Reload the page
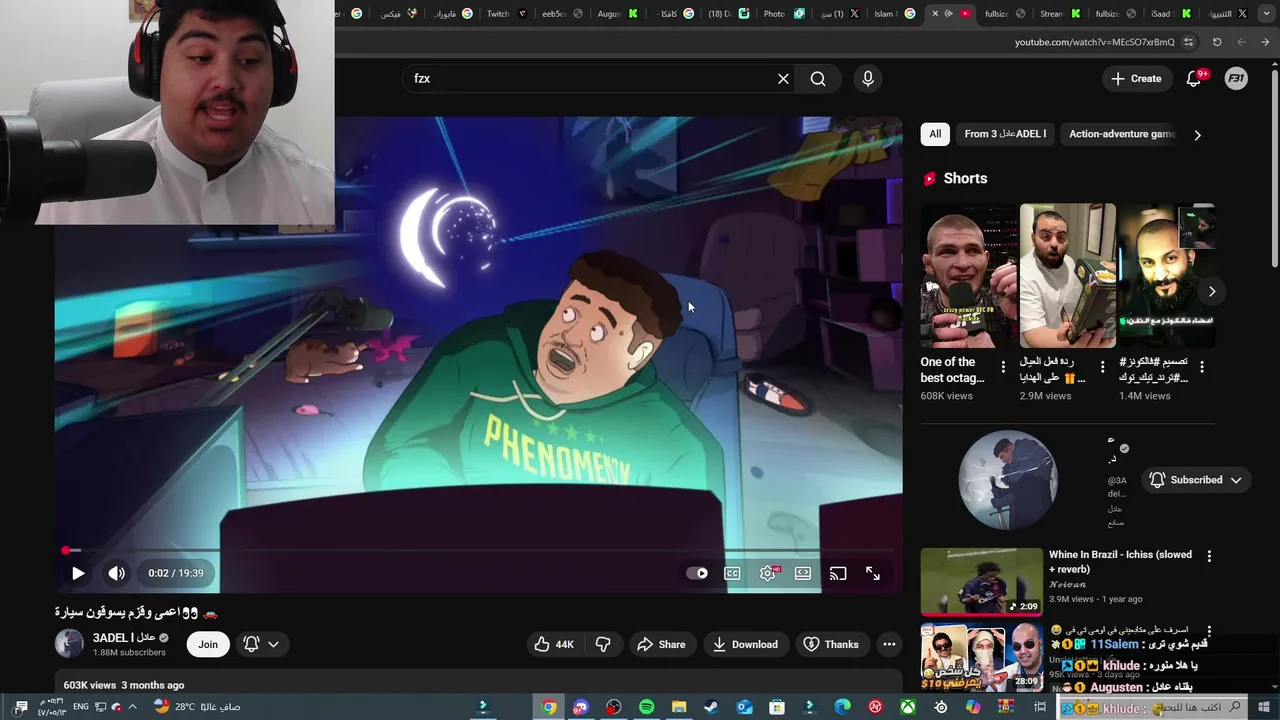This screenshot has height=720, width=1280. pyautogui.click(x=1217, y=42)
